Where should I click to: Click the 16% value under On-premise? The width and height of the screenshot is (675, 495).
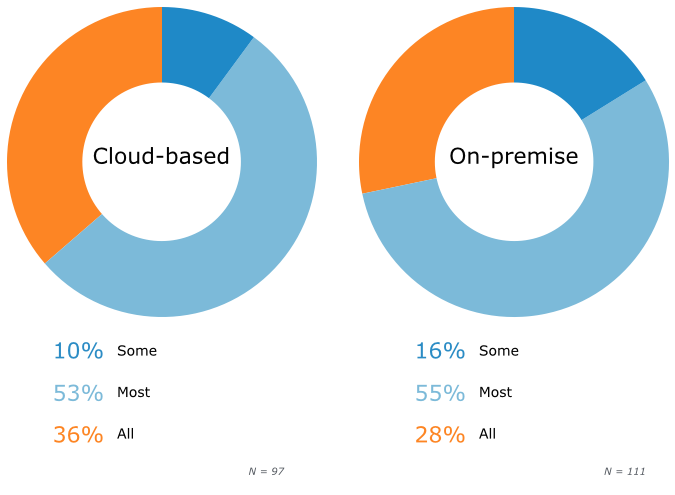(x=440, y=351)
